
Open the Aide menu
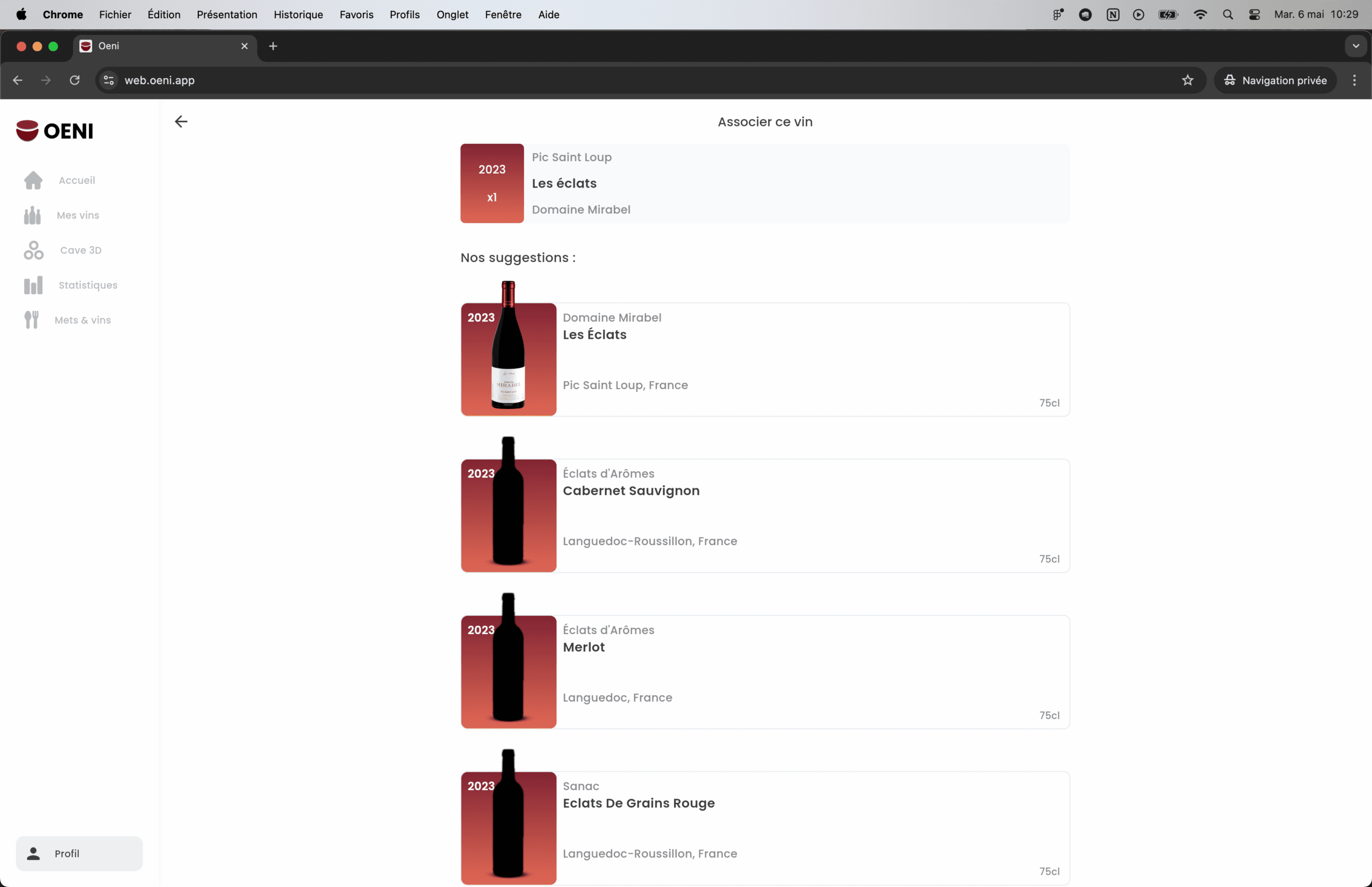pos(549,14)
